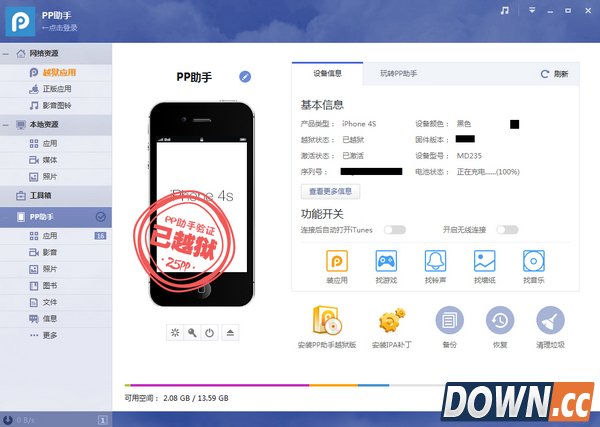Click the download speed icon in status bar
Viewport: 600px width, 427px height.
[x=8, y=420]
